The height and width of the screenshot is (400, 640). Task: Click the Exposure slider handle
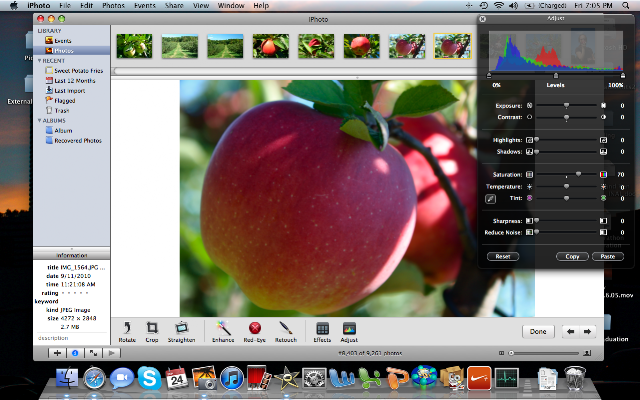[566, 106]
